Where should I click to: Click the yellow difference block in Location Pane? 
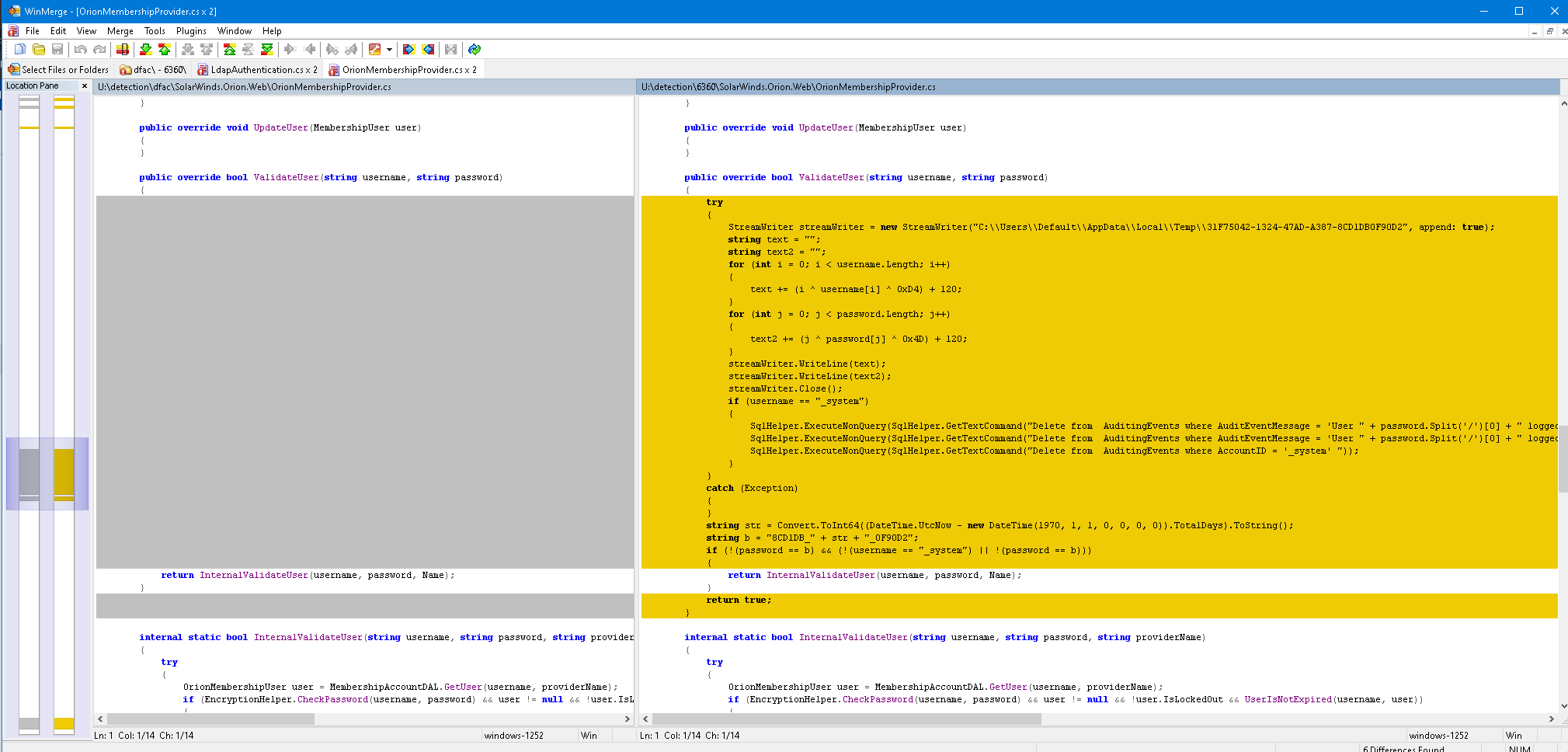coord(64,472)
